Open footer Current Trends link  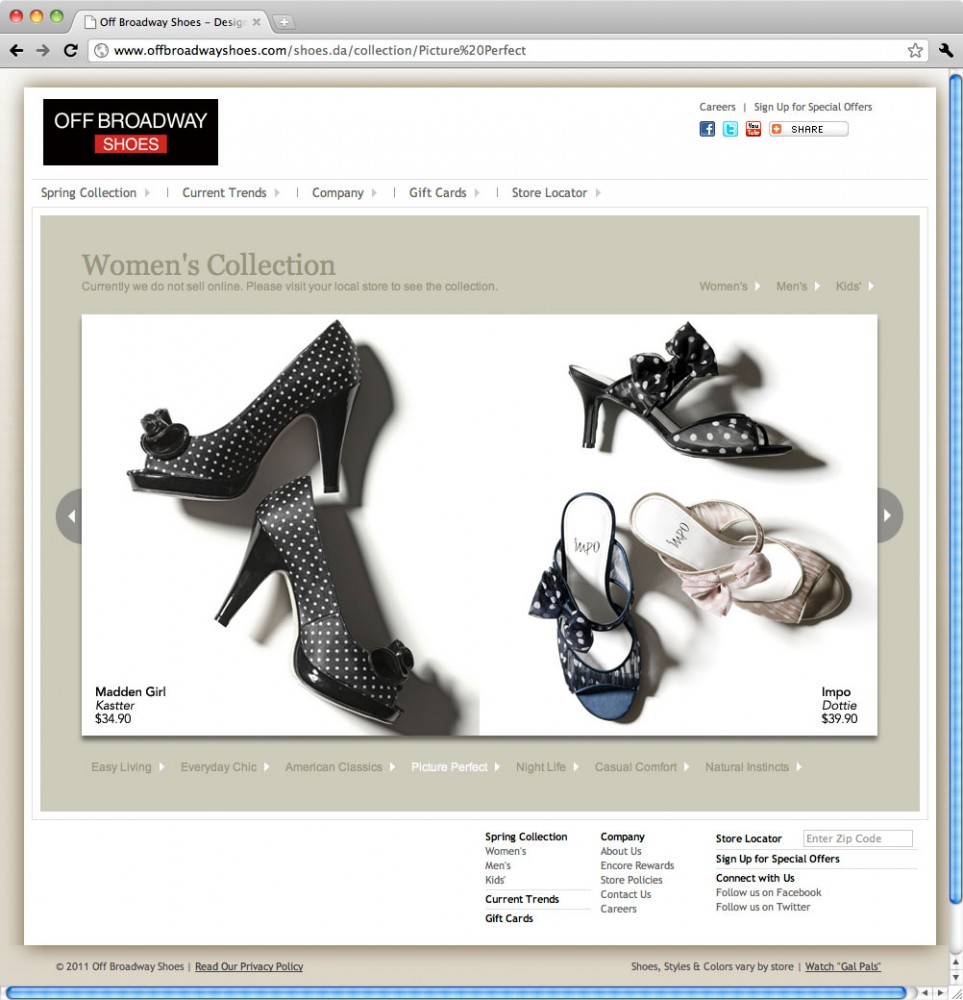click(x=522, y=899)
